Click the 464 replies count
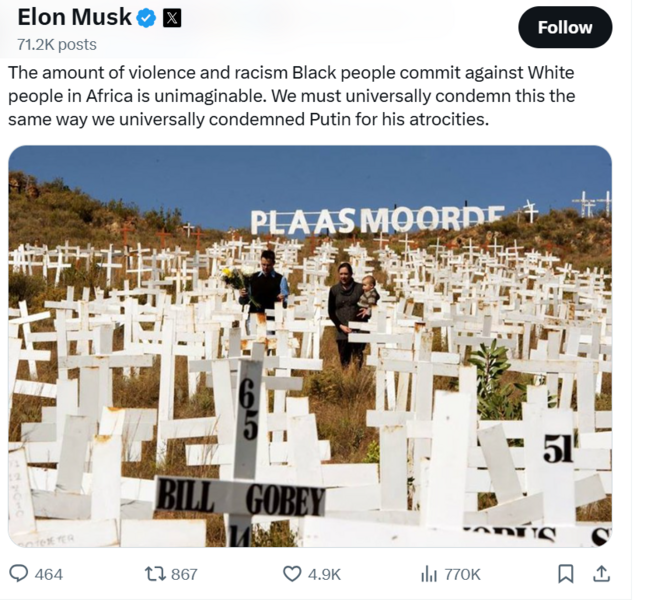 pyautogui.click(x=49, y=574)
